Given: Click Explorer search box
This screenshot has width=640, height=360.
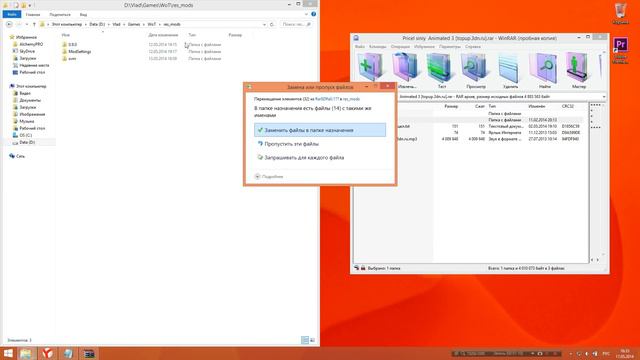Looking at the screenshot, I should 296,24.
